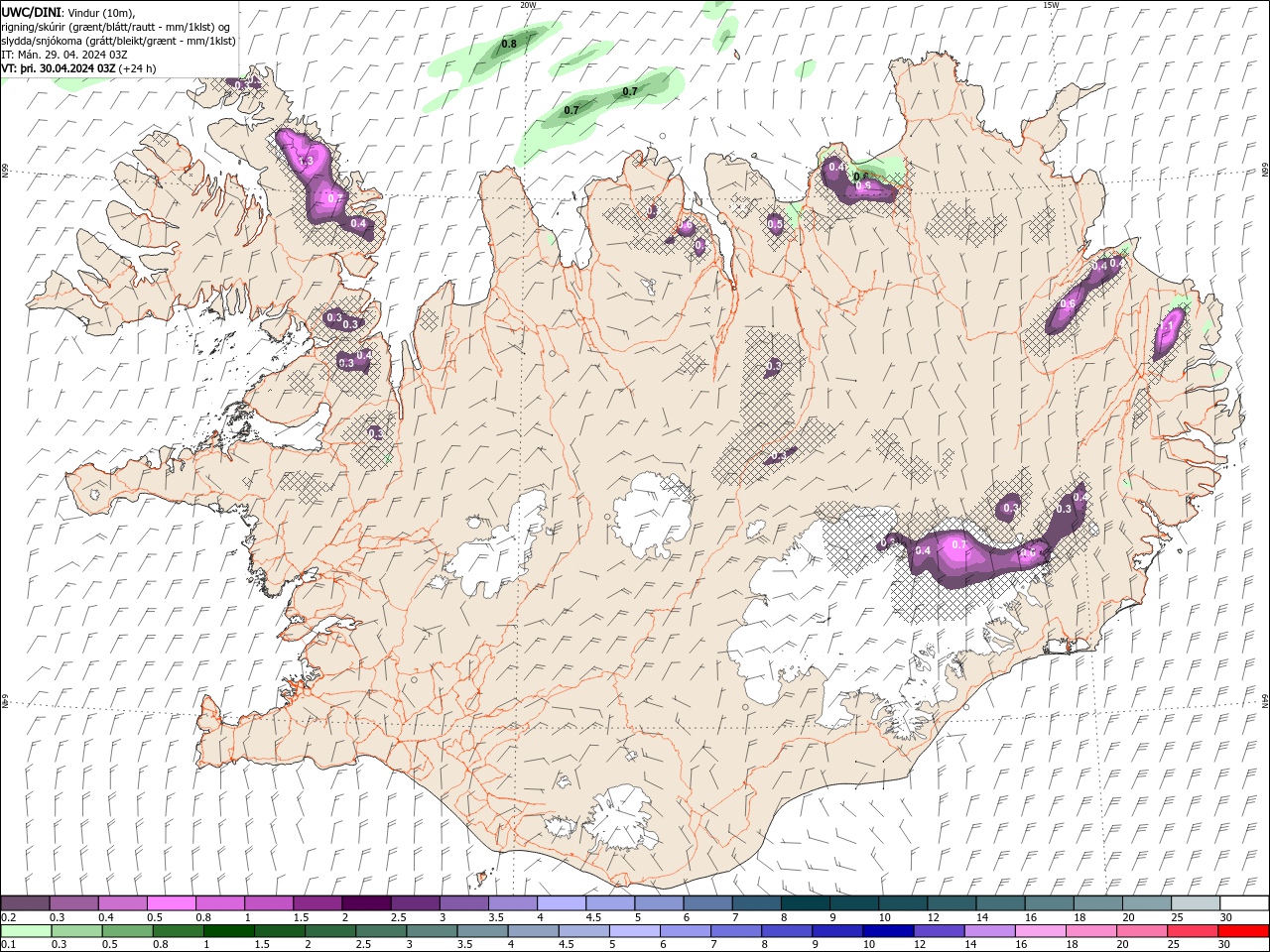Click the 'slydda/snjókoma' snow description line
This screenshot has width=1270, height=952.
coord(118,41)
